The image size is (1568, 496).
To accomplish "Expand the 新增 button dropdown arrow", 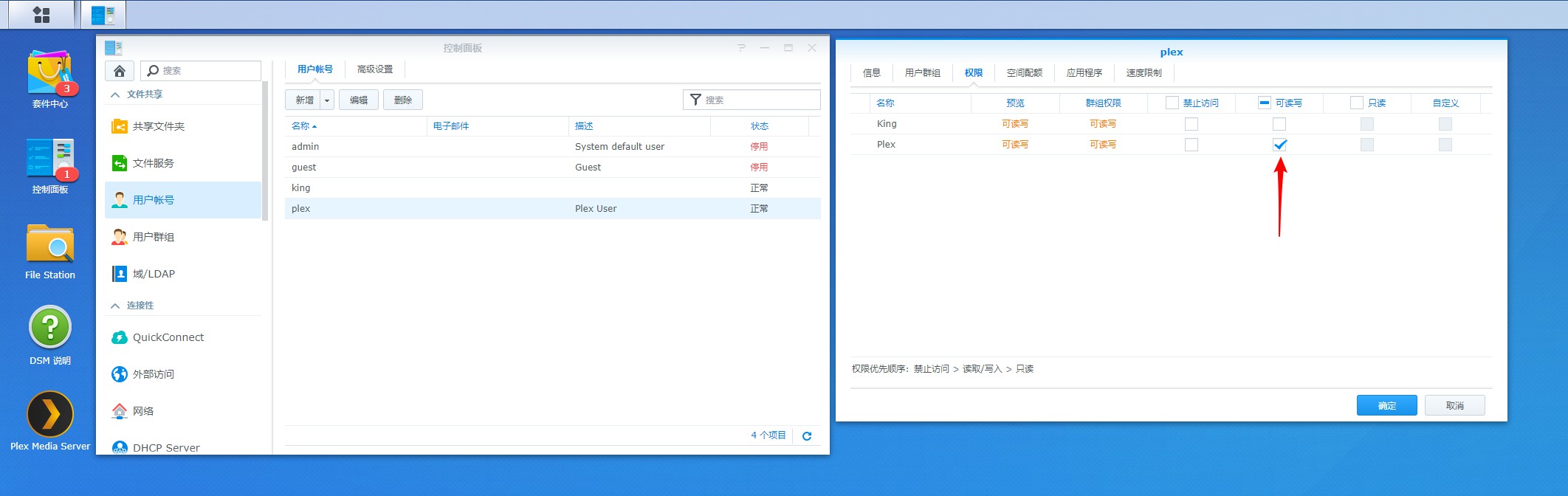I will 327,100.
